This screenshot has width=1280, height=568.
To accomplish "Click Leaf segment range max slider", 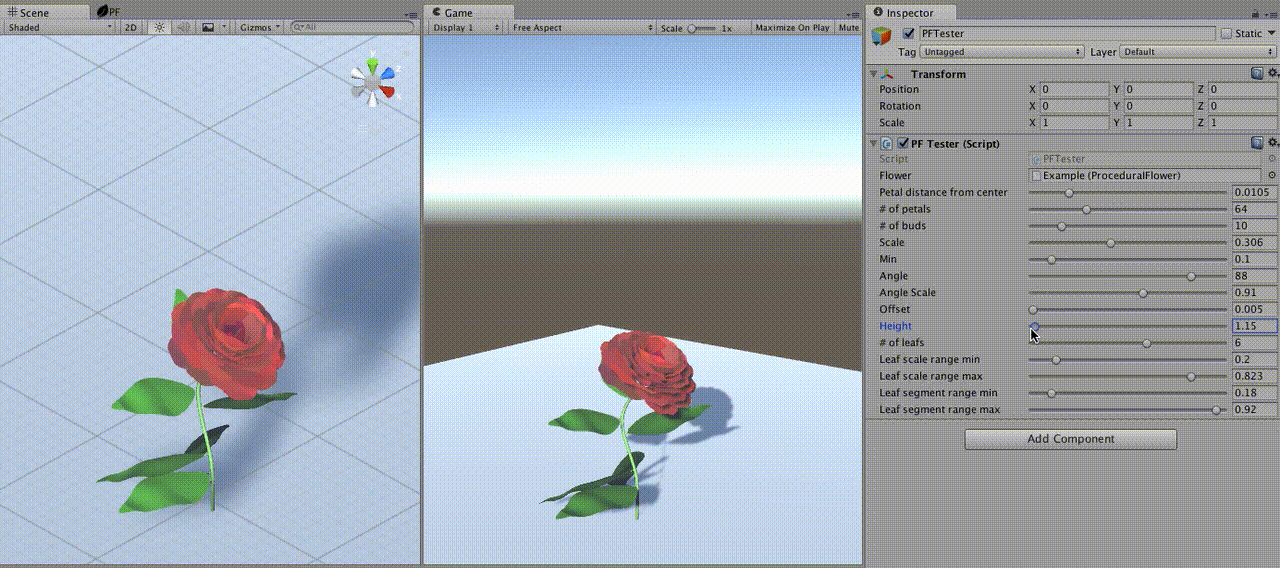I will click(x=1127, y=410).
